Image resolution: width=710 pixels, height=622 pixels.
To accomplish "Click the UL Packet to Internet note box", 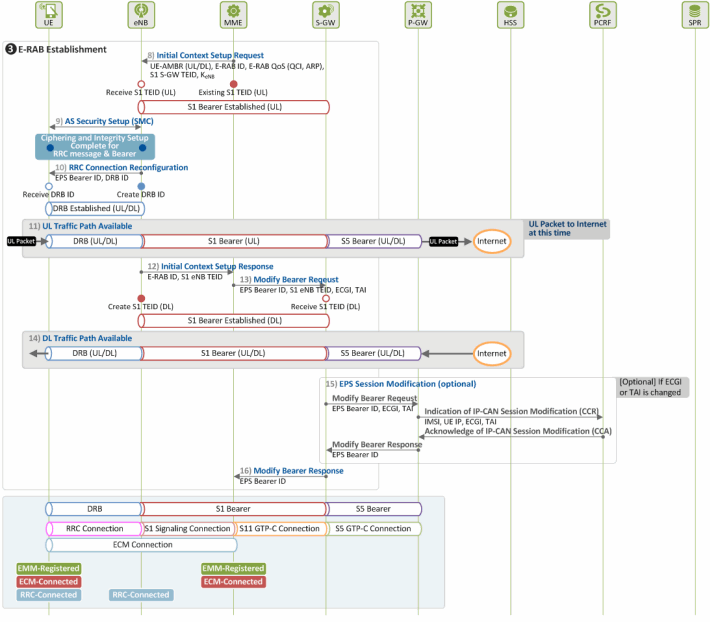I will (568, 229).
